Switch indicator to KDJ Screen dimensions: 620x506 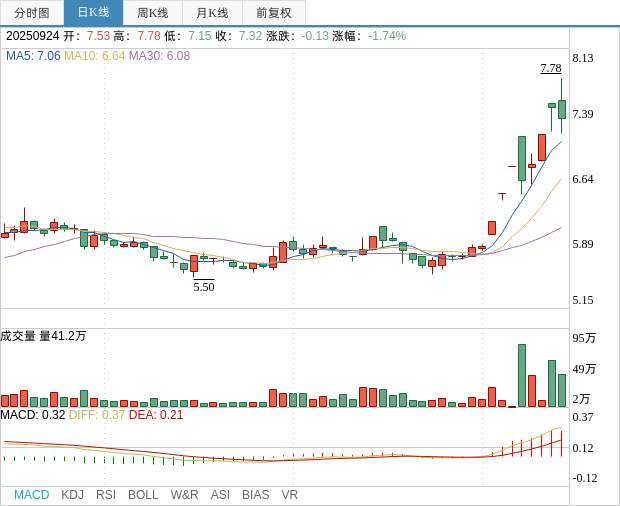pos(72,495)
